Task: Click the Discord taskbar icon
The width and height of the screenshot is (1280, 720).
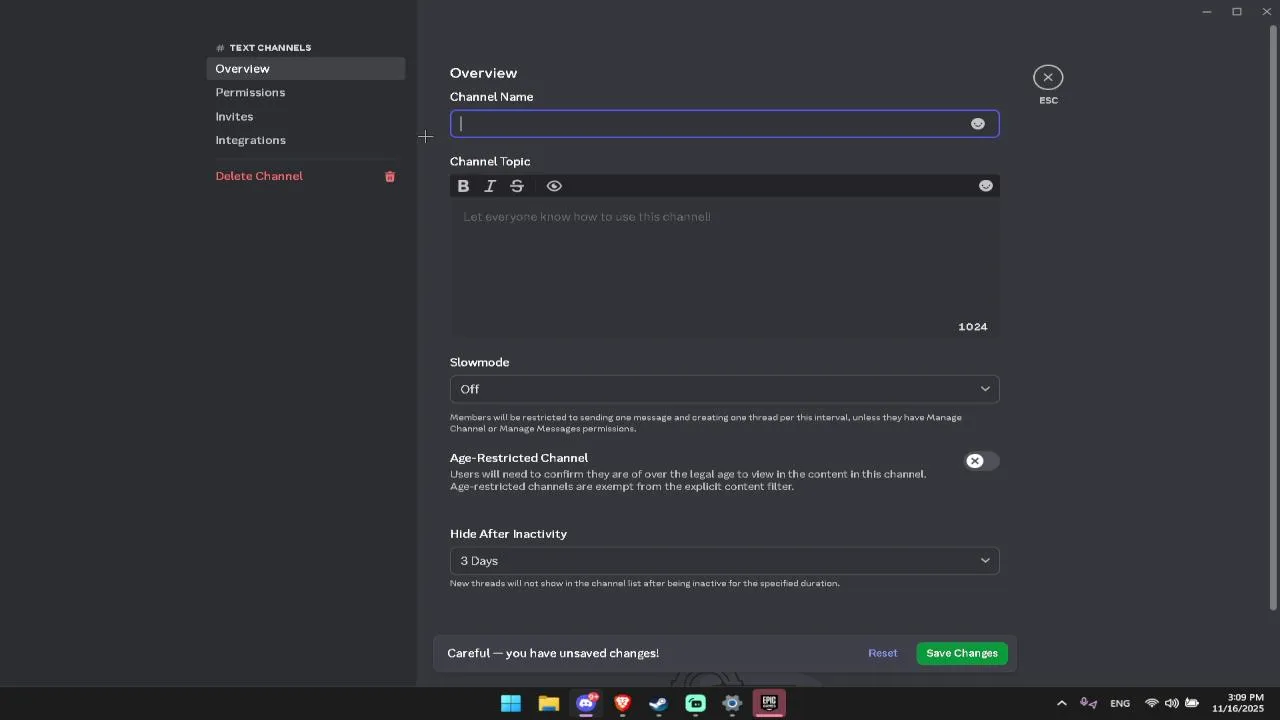Action: (586, 703)
